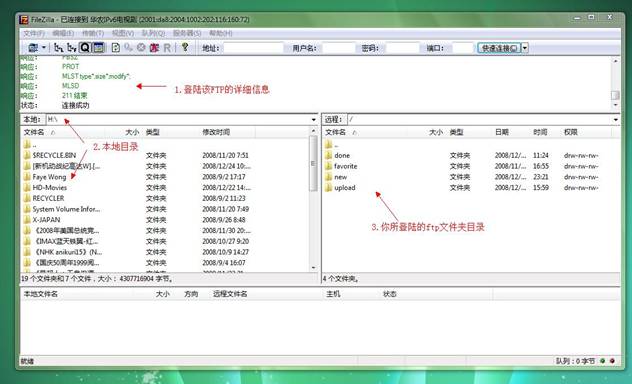Screen dimensions: 632x384
Task: Sort queue by 本地文件名 column
Action: click(40, 294)
